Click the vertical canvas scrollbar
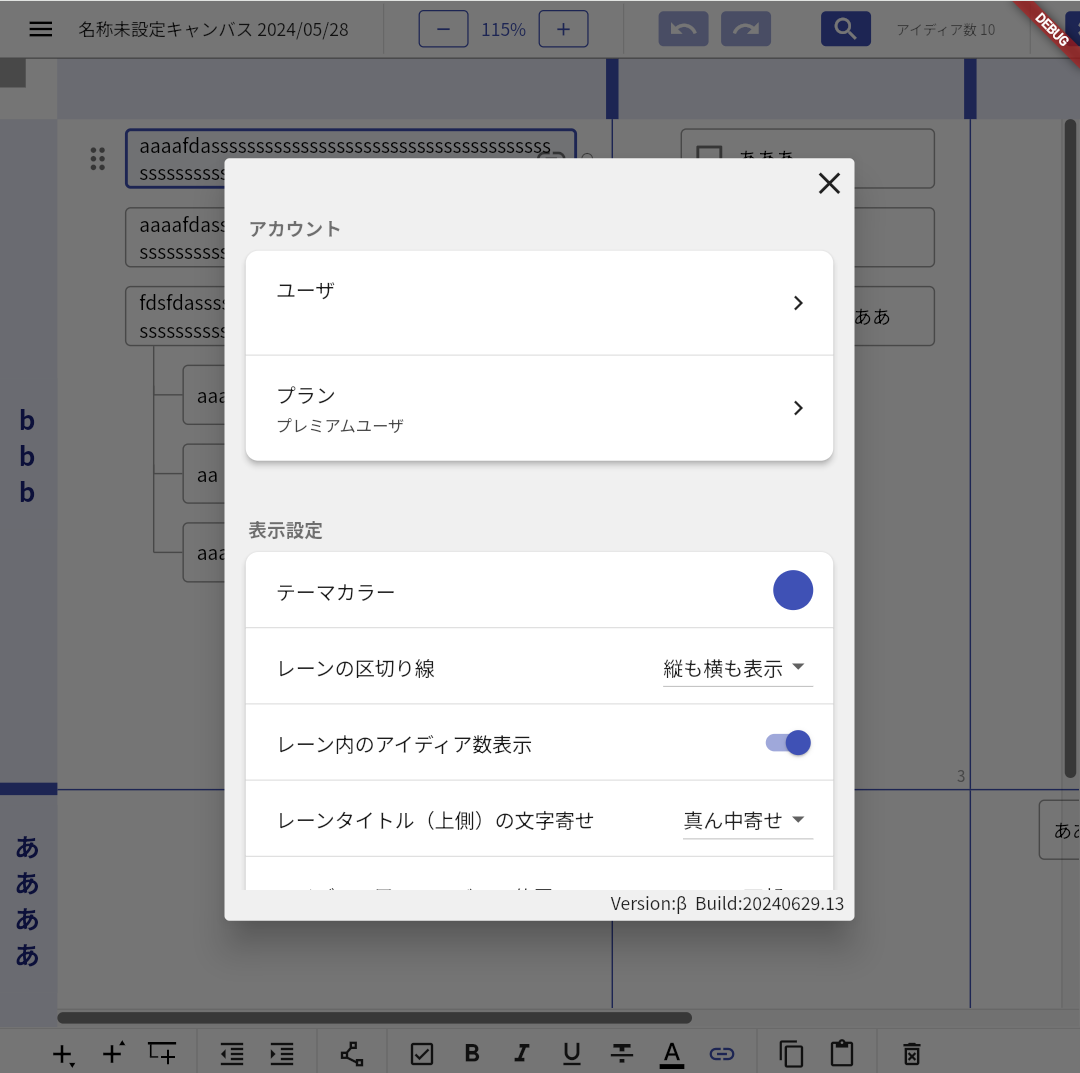 pos(1070,448)
